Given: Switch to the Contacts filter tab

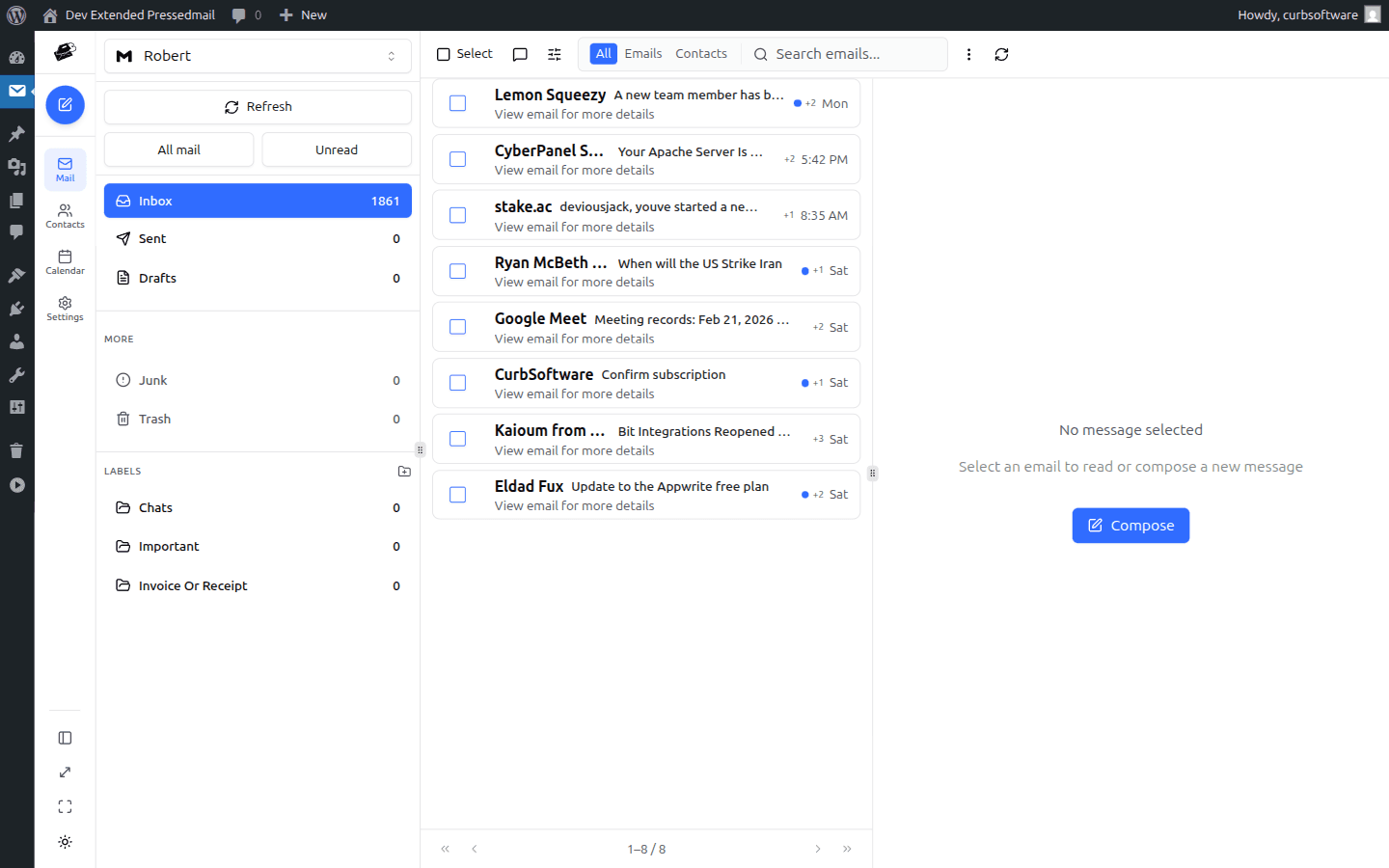Looking at the screenshot, I should coord(700,53).
